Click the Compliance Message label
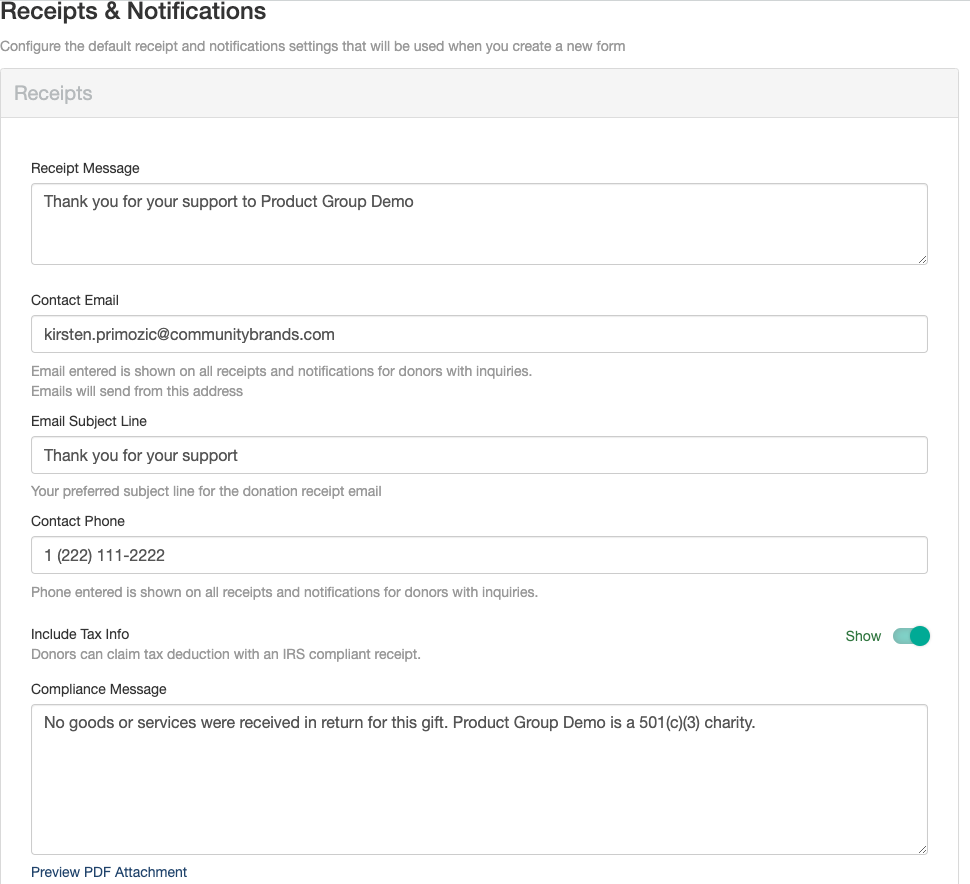This screenshot has width=970, height=884. [99, 689]
